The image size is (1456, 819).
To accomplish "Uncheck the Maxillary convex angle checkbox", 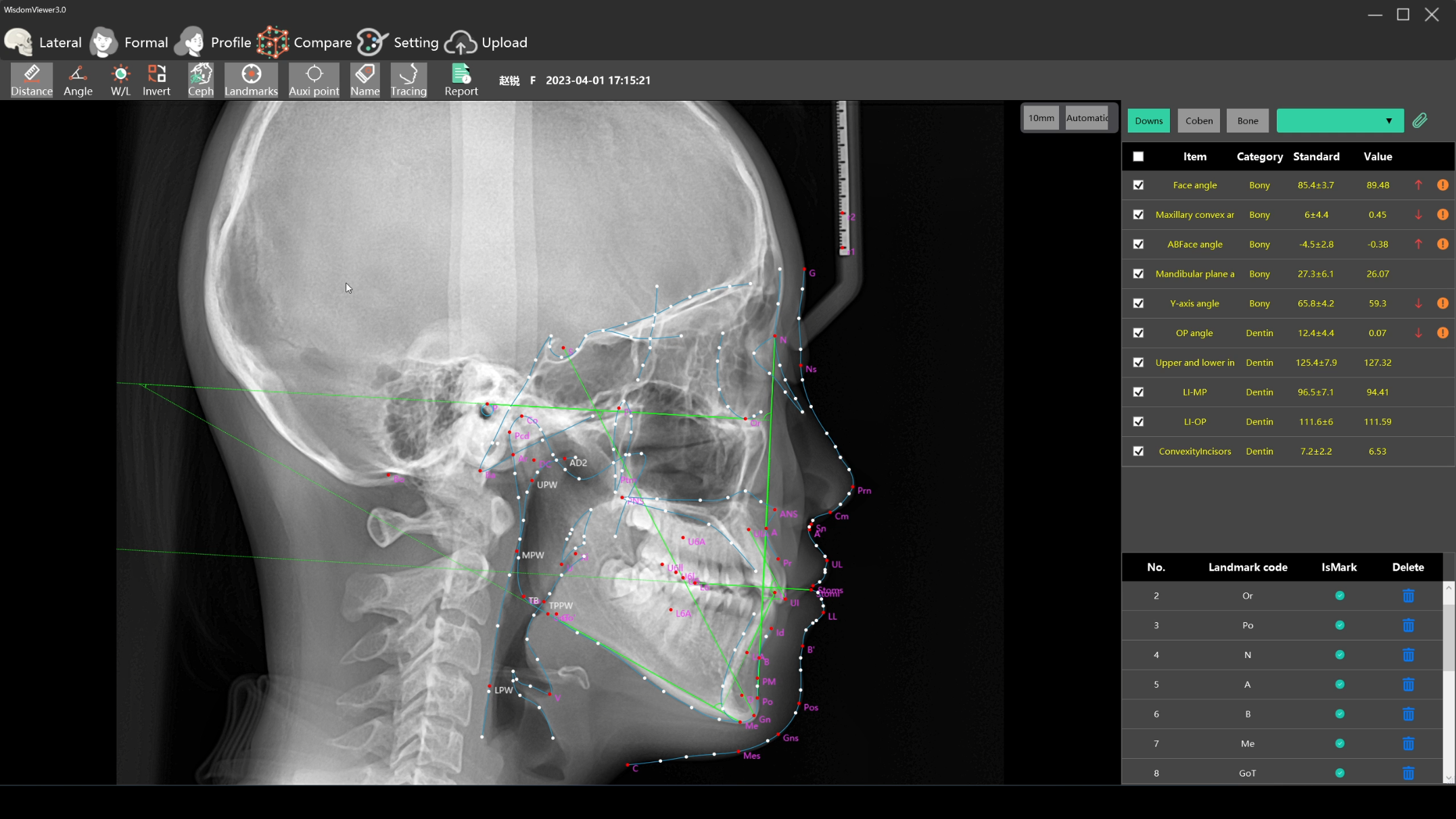I will point(1138,214).
